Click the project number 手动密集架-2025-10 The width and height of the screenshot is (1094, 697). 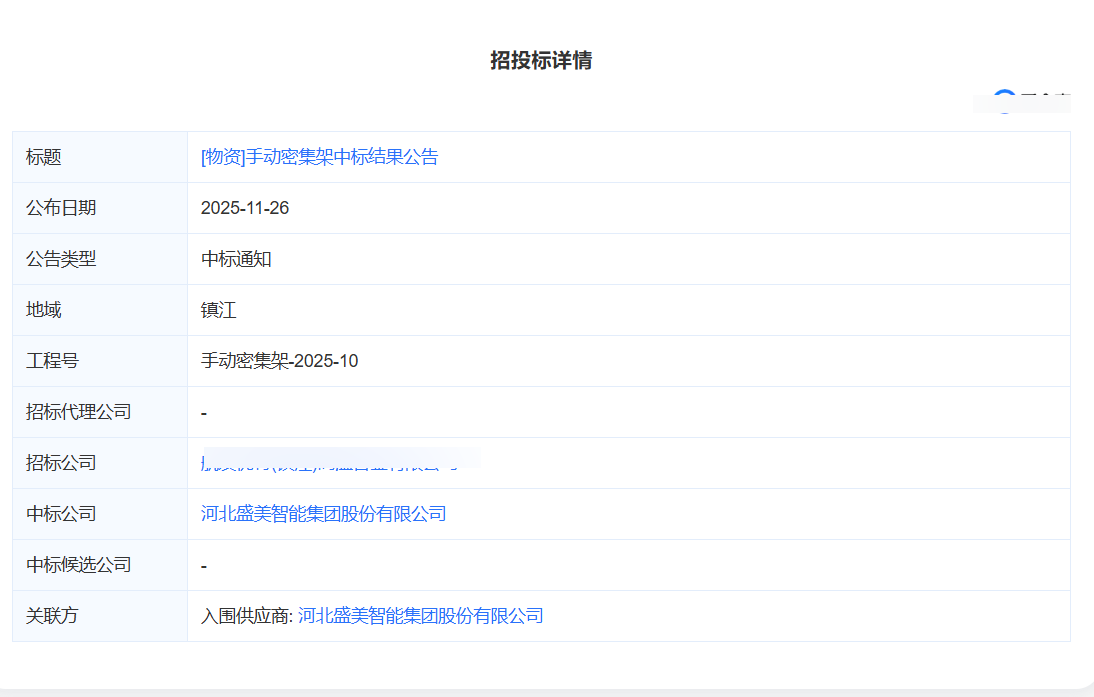[x=275, y=360]
